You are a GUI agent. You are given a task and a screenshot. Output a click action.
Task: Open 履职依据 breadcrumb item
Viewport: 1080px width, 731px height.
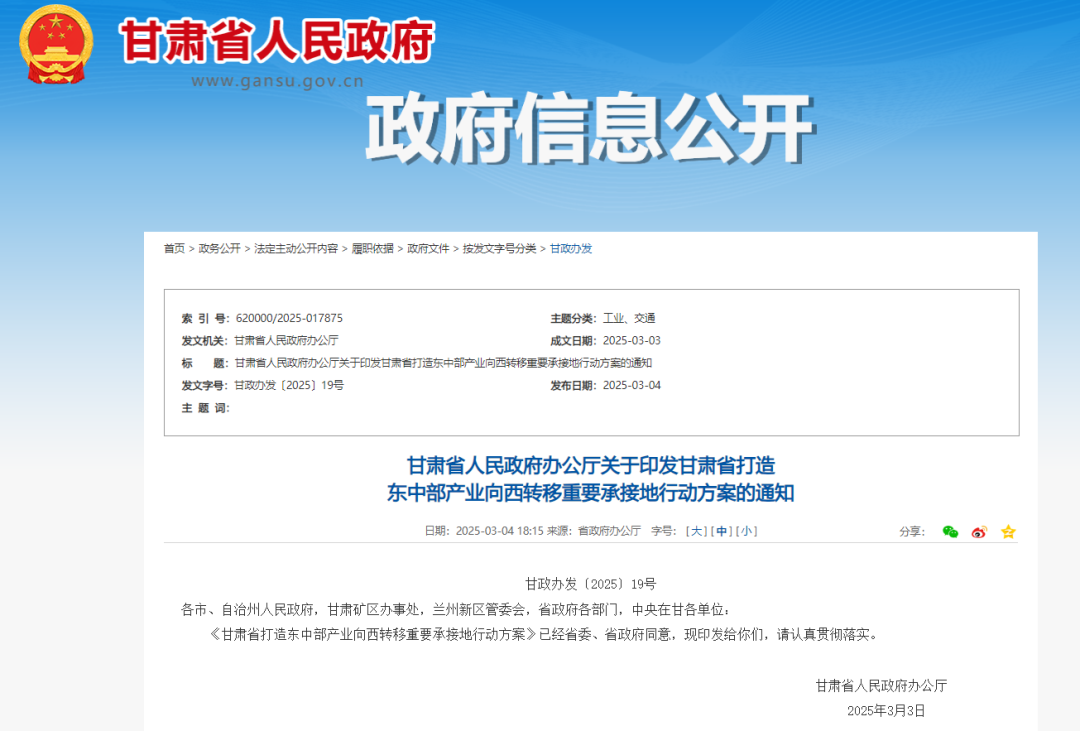coord(372,249)
